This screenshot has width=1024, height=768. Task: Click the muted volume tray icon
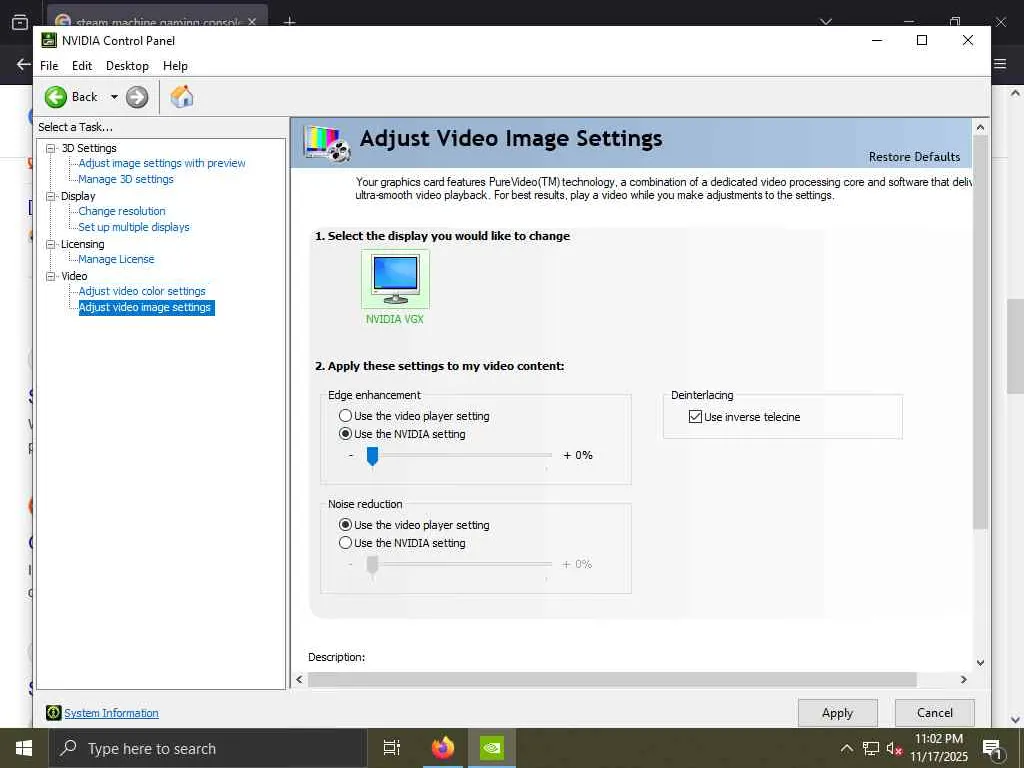pyautogui.click(x=894, y=748)
